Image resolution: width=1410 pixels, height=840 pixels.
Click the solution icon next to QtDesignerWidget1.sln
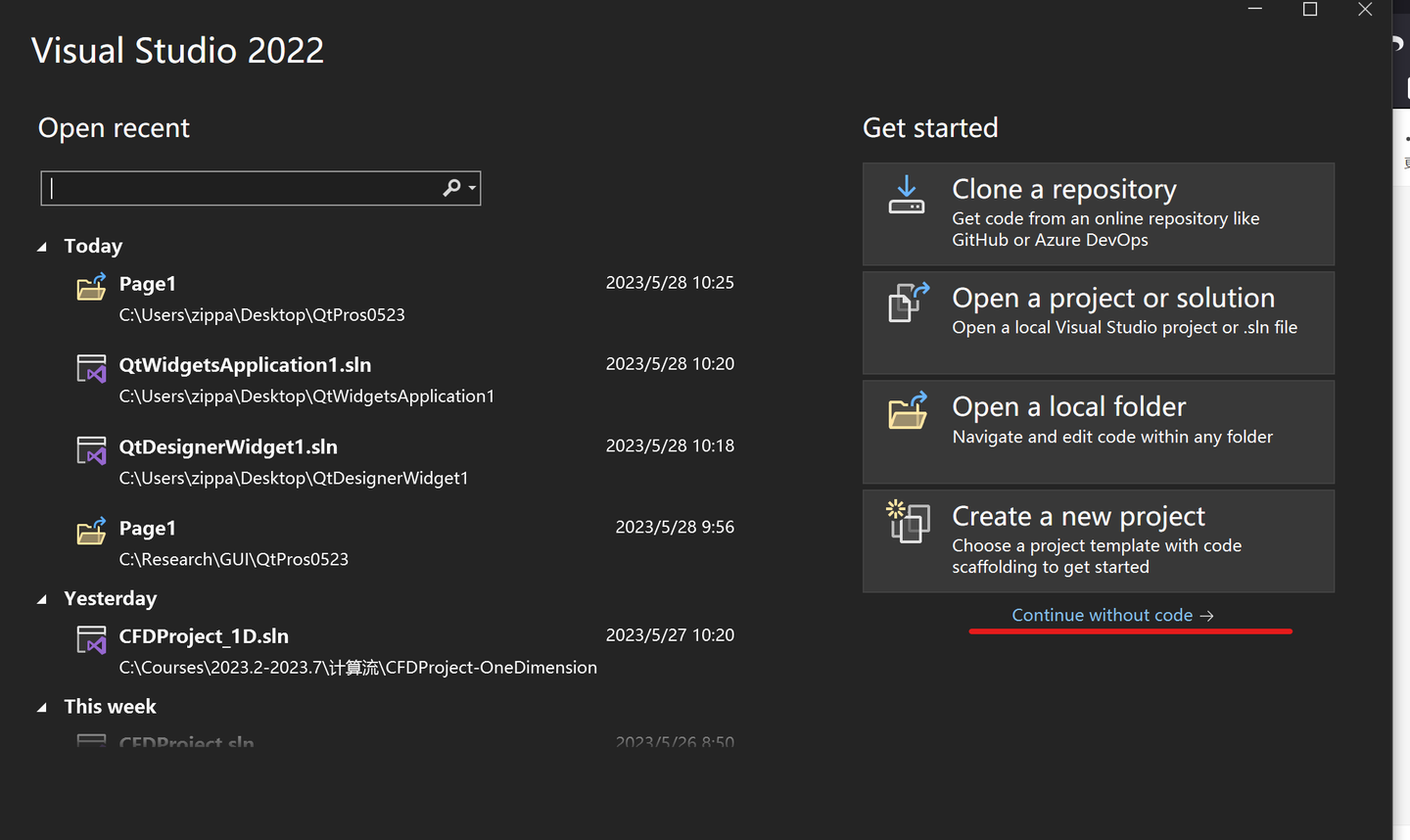click(x=90, y=450)
